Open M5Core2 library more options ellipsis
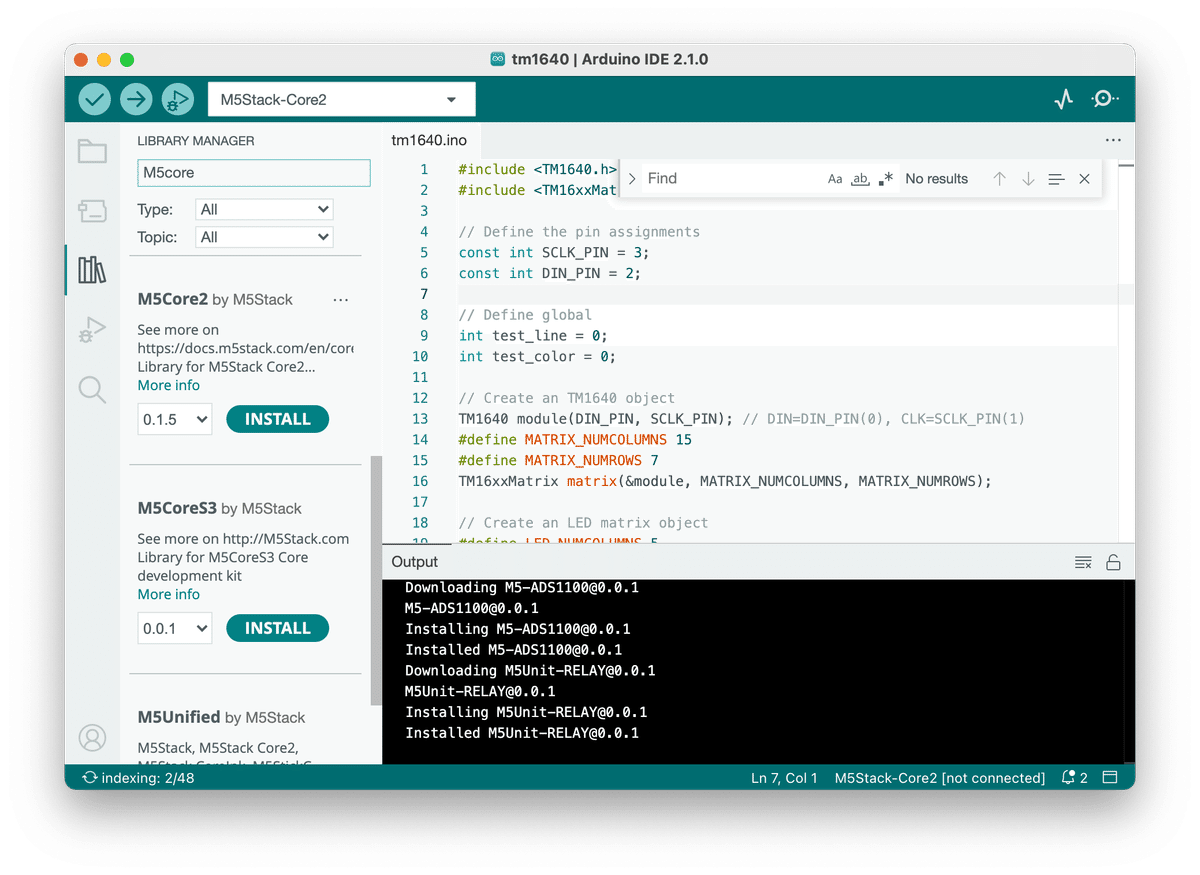This screenshot has height=875, width=1200. (340, 299)
